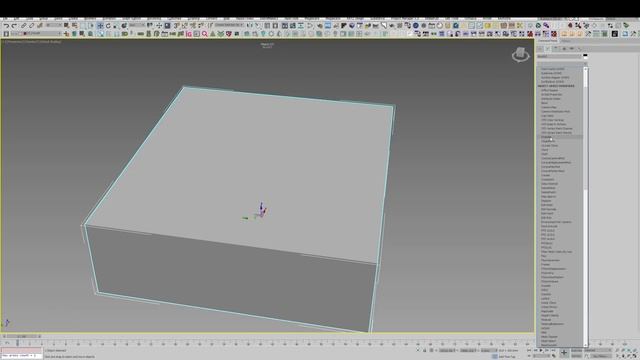The width and height of the screenshot is (640, 360).
Task: Open Edit Named Selection Sets
Action: [x=210, y=26]
